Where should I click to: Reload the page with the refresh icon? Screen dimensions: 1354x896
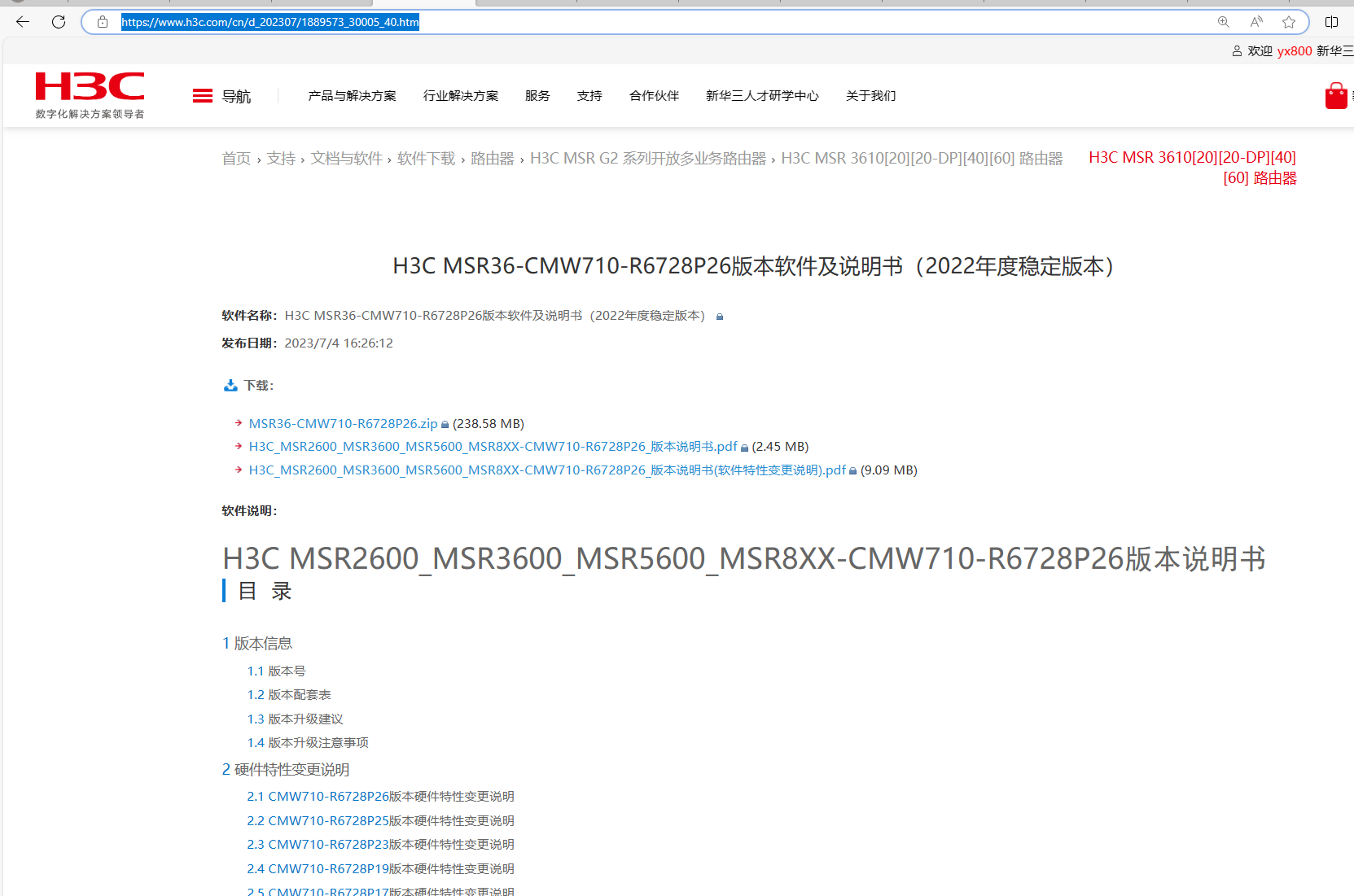59,22
